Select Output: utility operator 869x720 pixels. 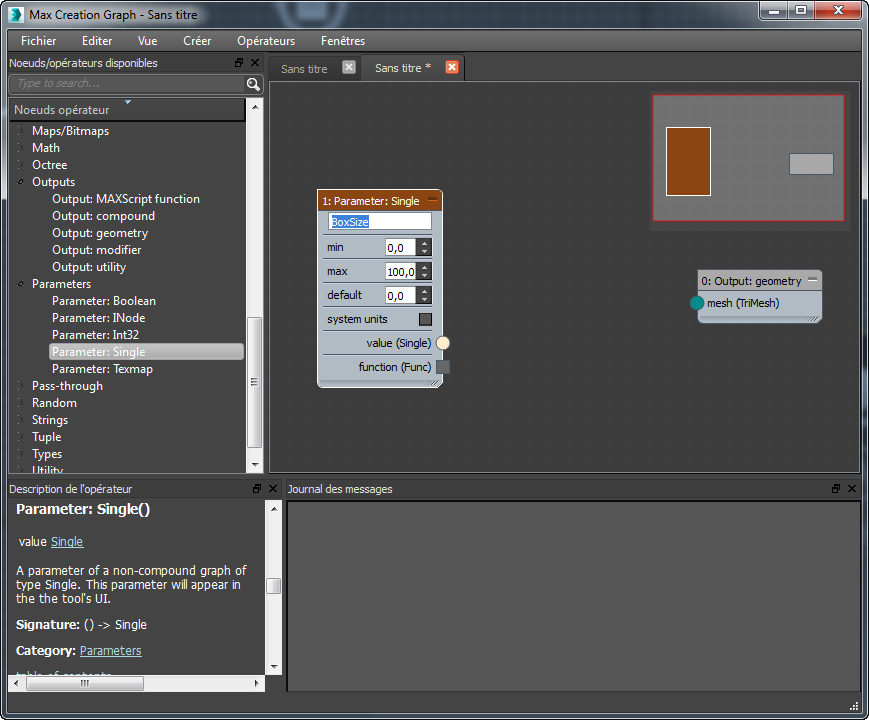click(x=89, y=267)
